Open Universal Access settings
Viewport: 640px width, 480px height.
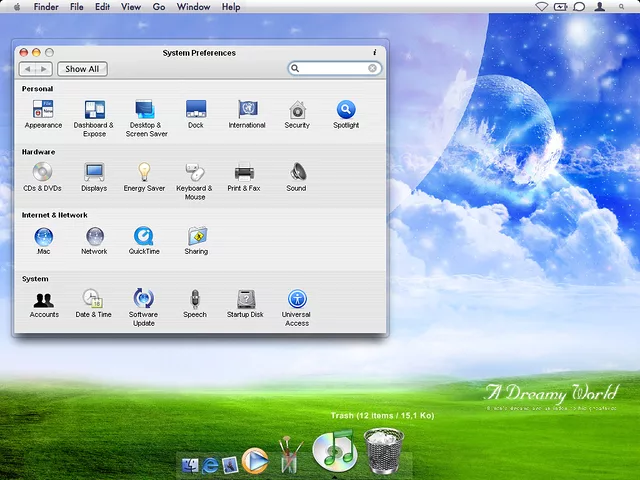click(296, 299)
